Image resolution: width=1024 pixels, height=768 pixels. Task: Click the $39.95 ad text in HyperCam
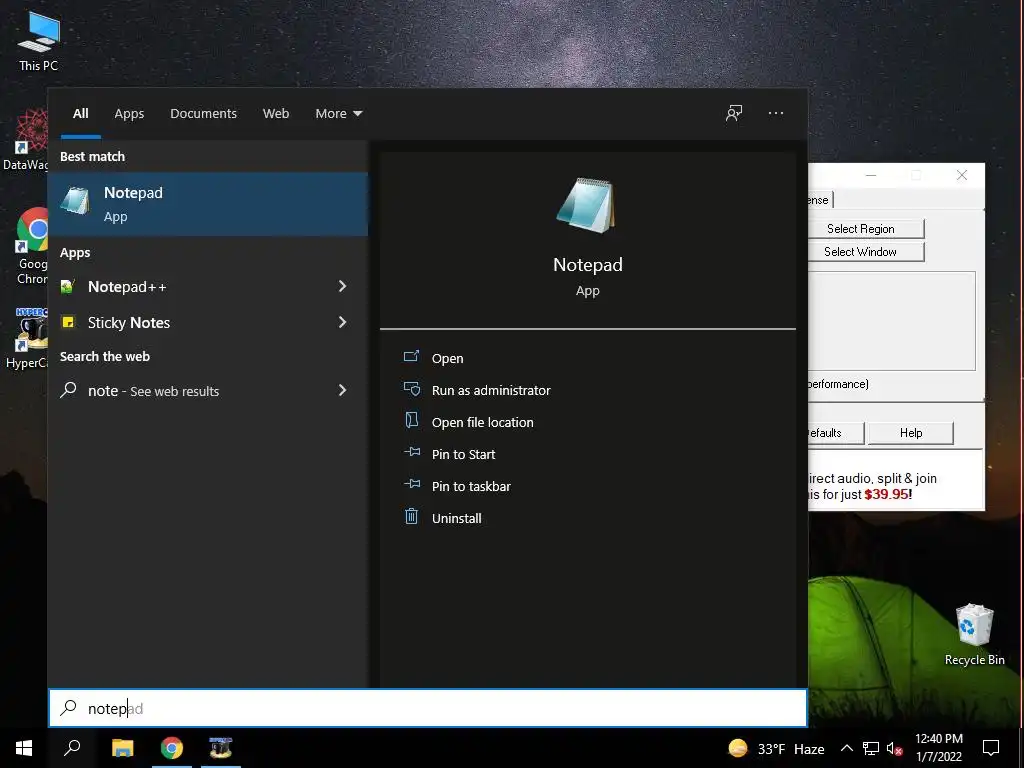(x=886, y=494)
